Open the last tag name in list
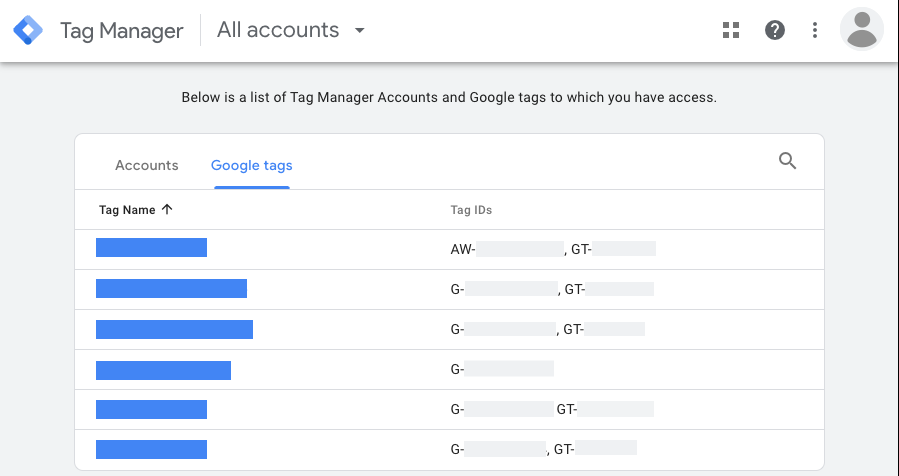The height and width of the screenshot is (476, 899). (151, 449)
